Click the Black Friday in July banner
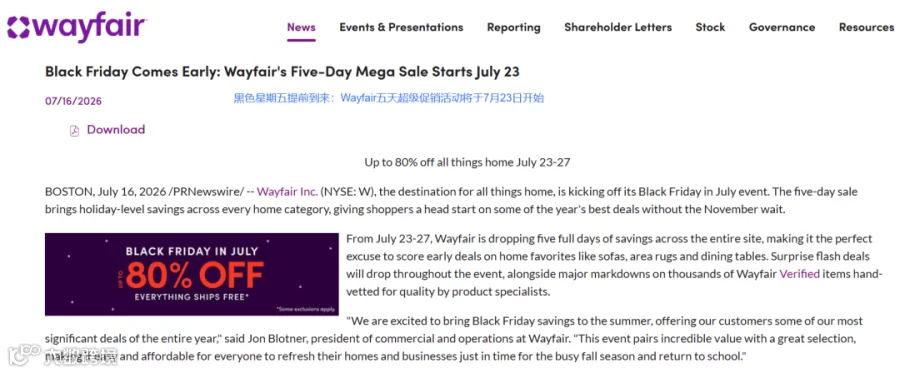 click(x=192, y=274)
